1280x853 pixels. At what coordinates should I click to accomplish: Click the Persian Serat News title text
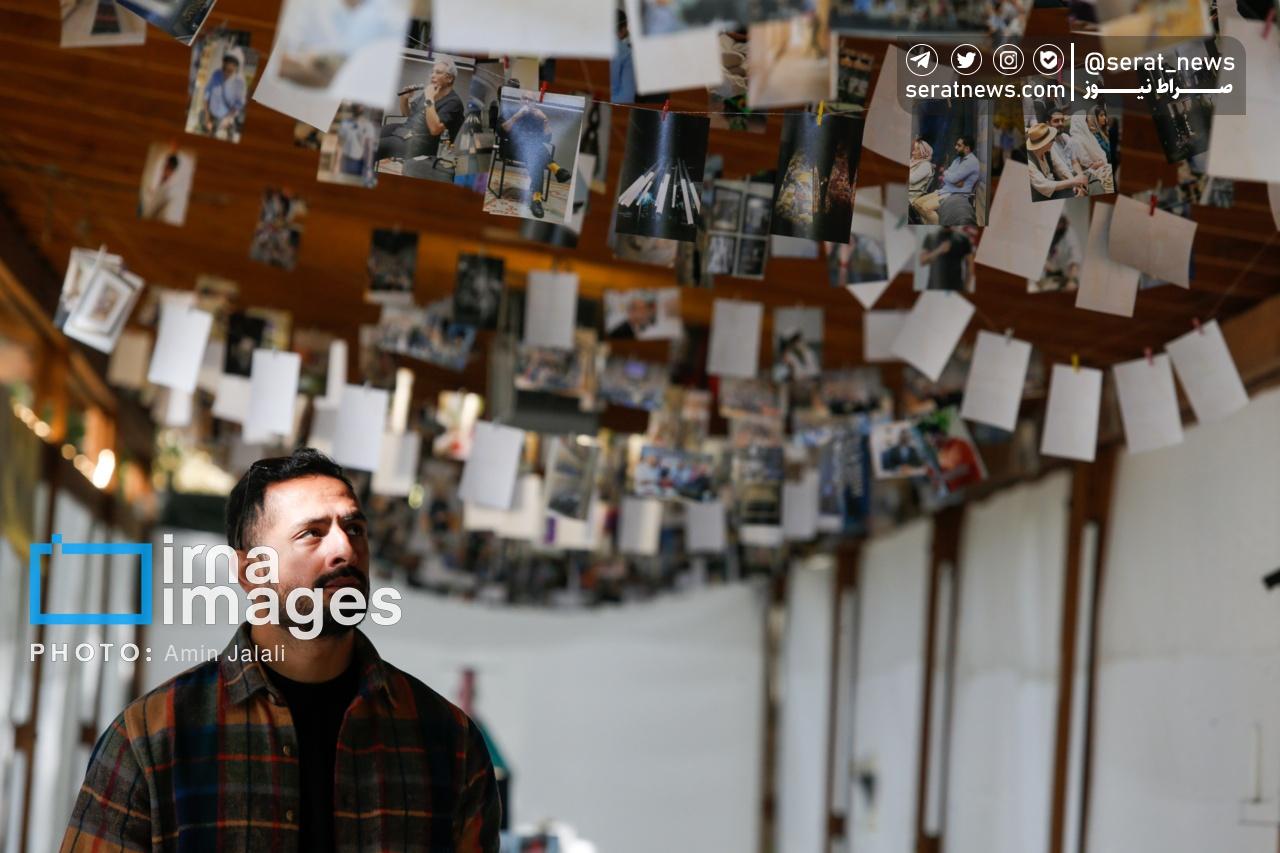1159,90
